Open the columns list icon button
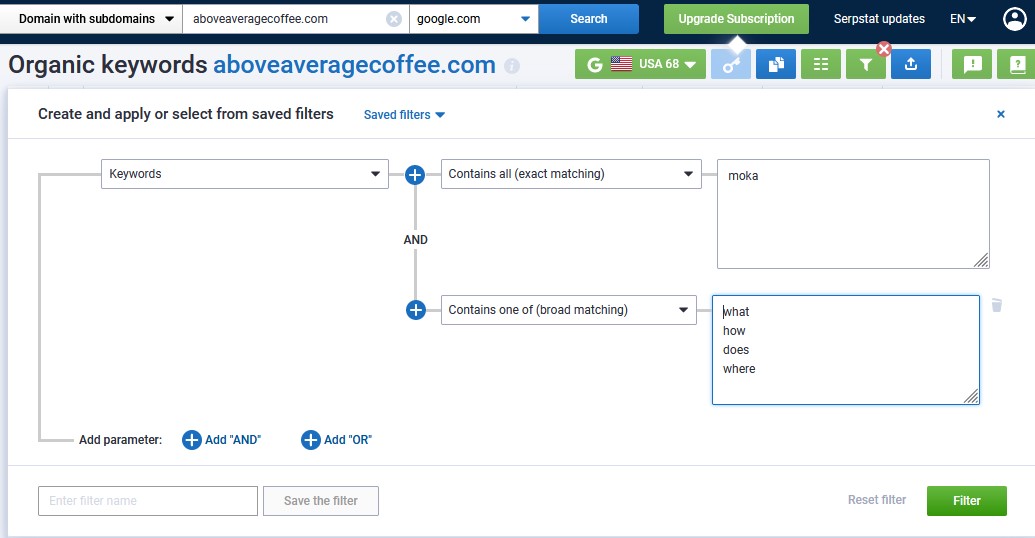1035x538 pixels. tap(820, 64)
